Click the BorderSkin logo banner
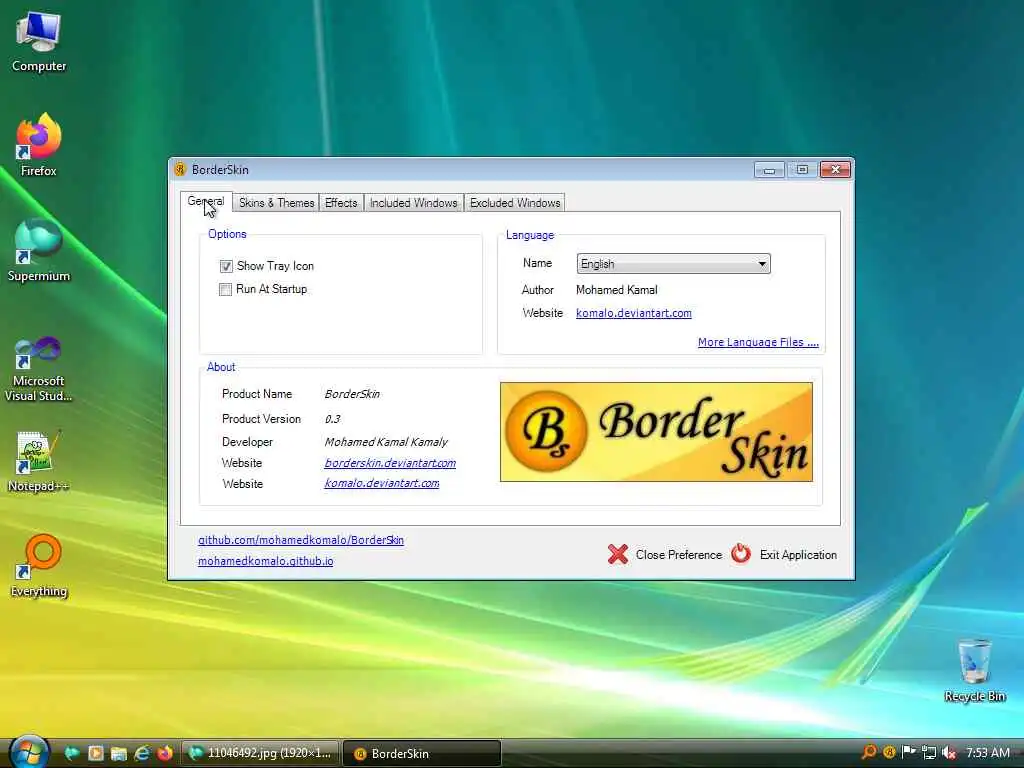The height and width of the screenshot is (768, 1024). tap(656, 432)
